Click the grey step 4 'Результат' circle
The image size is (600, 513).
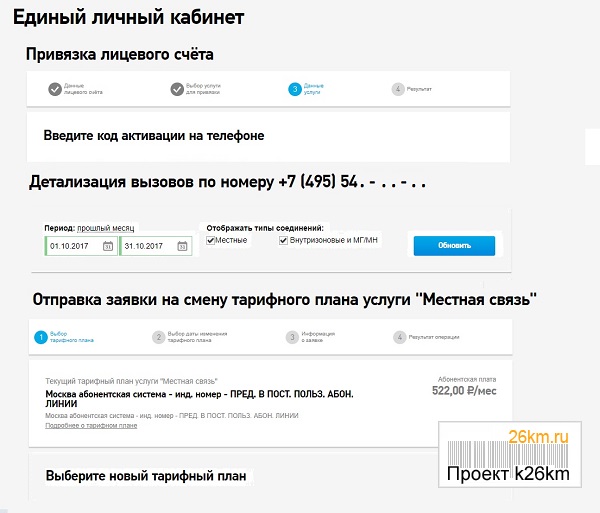pyautogui.click(x=398, y=89)
